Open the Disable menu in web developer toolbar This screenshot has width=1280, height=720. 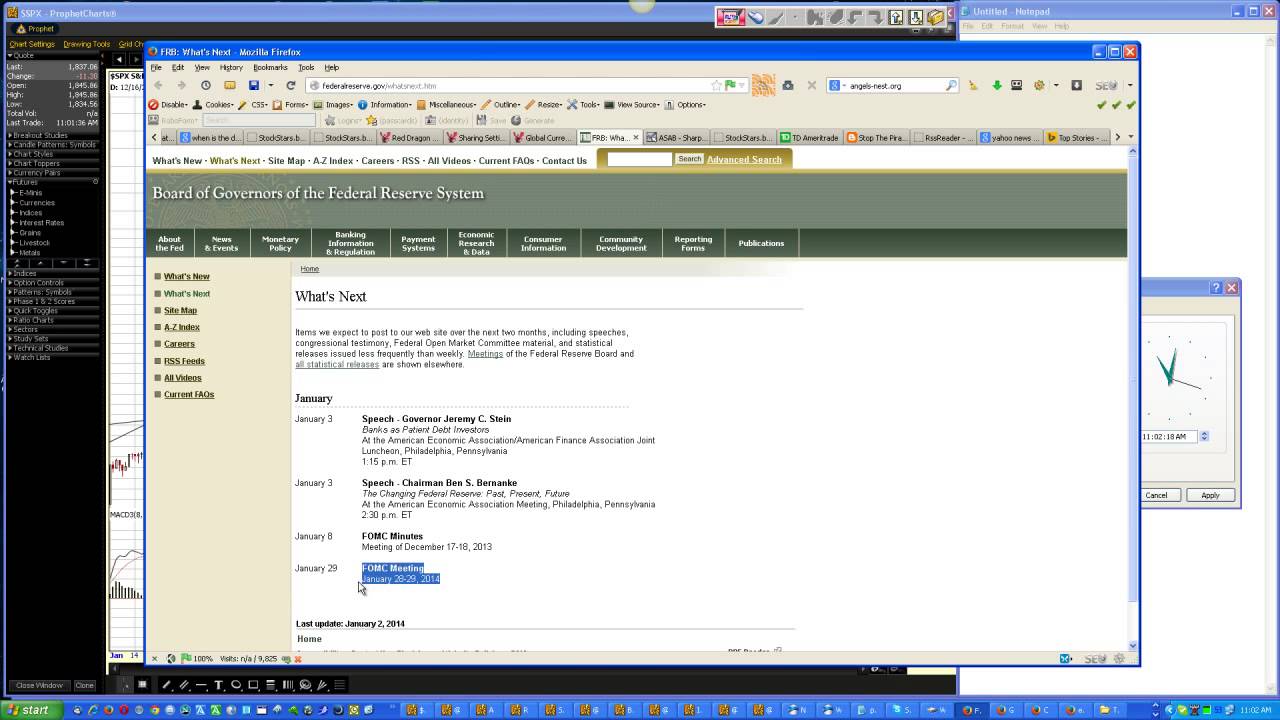[168, 105]
